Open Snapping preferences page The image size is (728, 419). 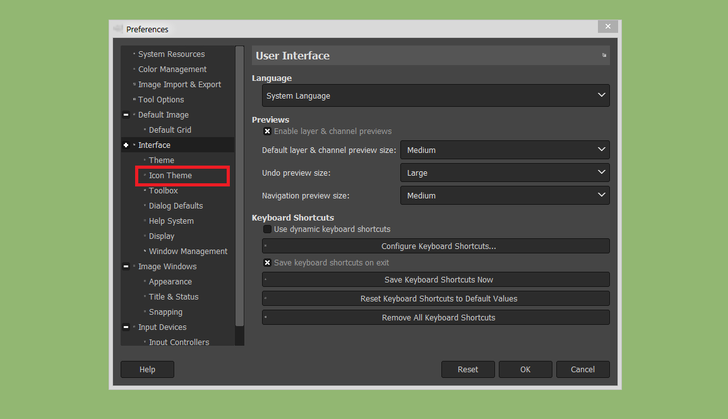pyautogui.click(x=165, y=312)
